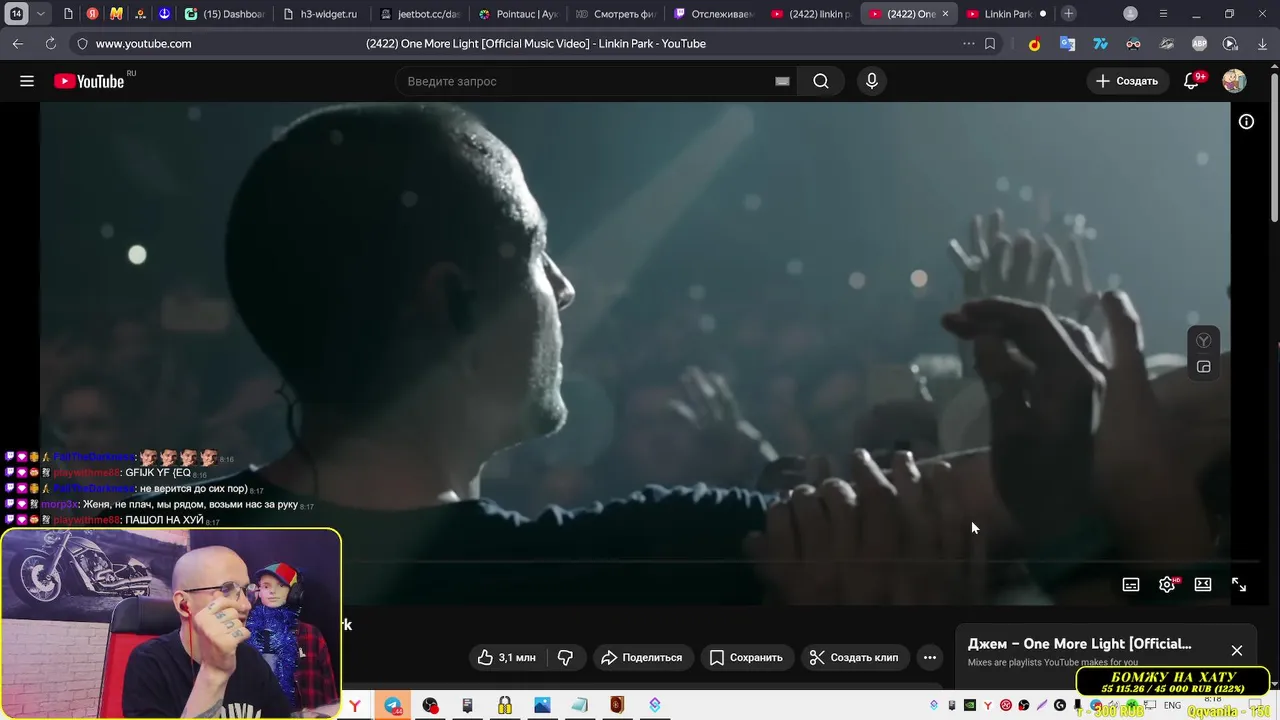Open Yandex Browser from the taskbar
Image resolution: width=1280 pixels, height=720 pixels.
(x=355, y=706)
